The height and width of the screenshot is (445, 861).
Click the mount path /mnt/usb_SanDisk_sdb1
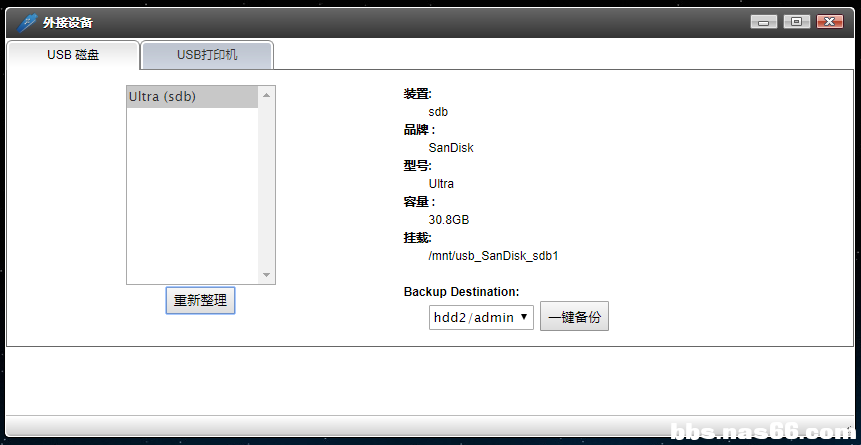point(493,256)
